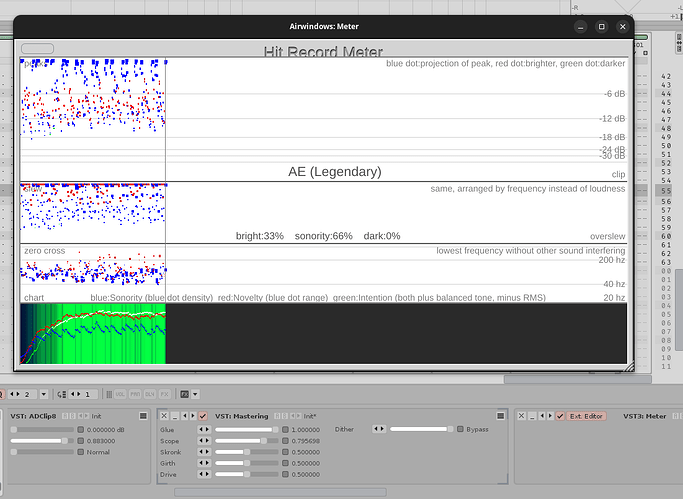Toggle the square box beside Glue value
Screen dimensions: 683x499
[285, 429]
